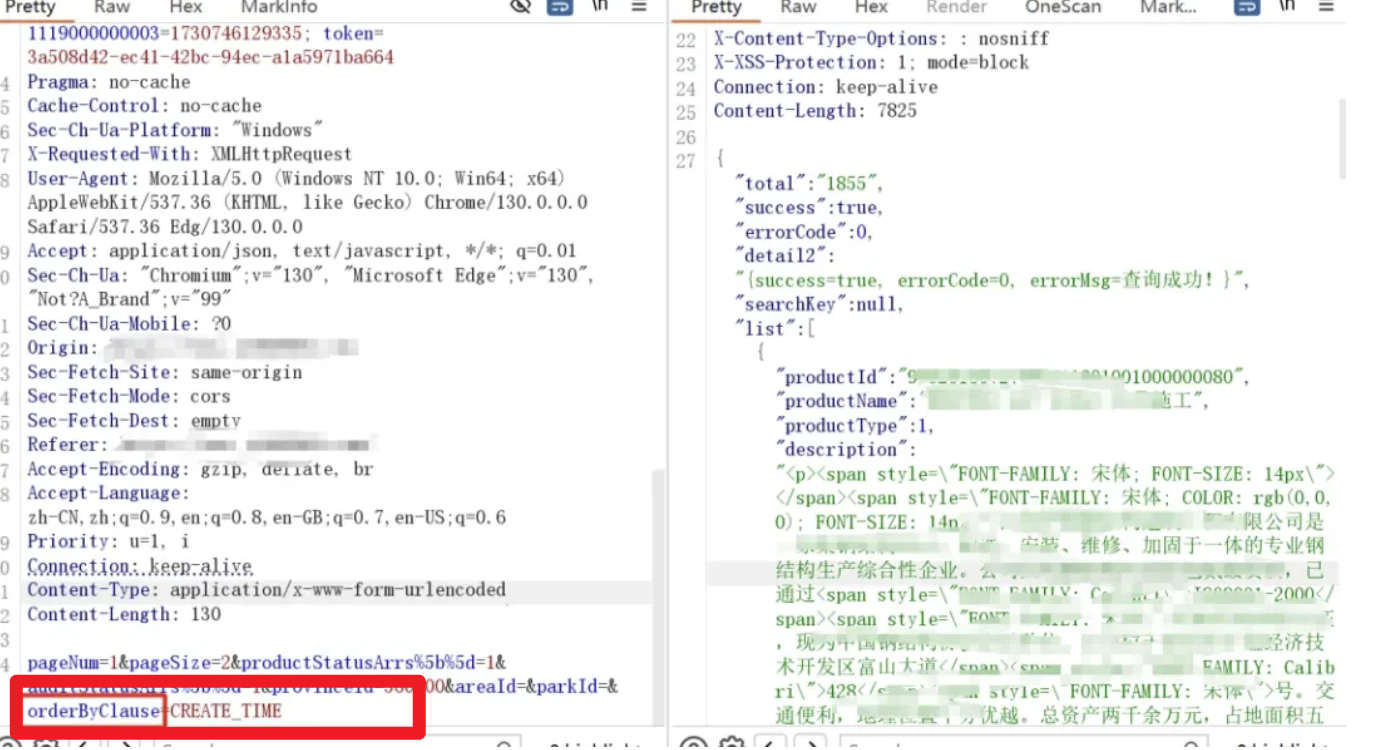Click the Content-Length: 7825 response header

pos(815,111)
